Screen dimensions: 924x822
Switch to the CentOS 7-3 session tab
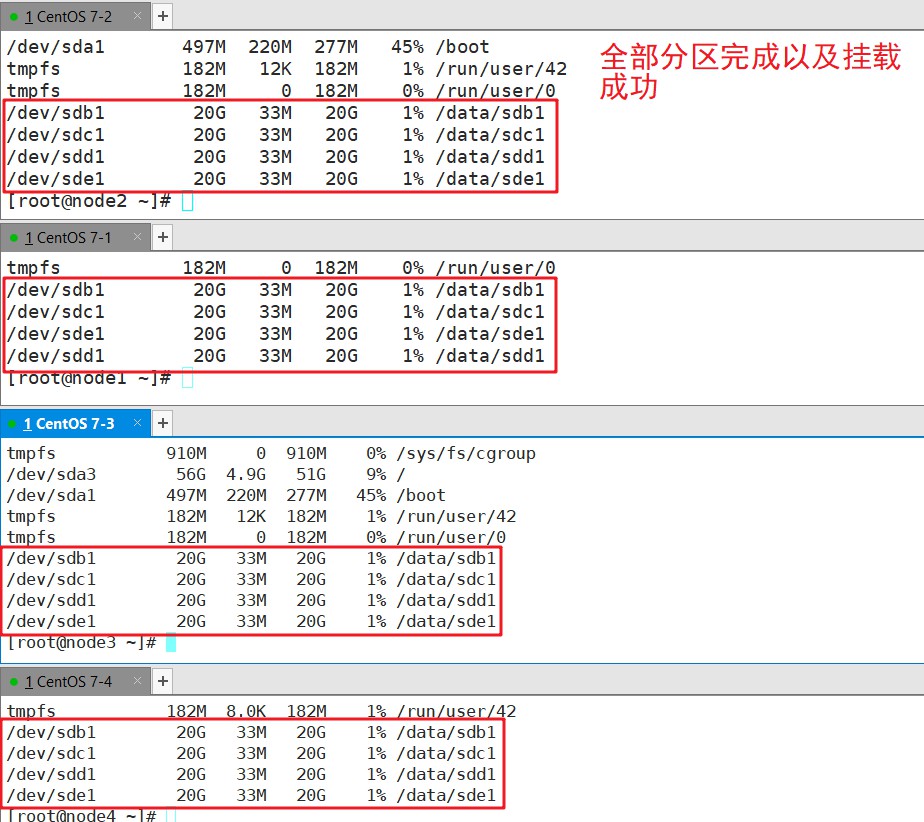pos(75,423)
